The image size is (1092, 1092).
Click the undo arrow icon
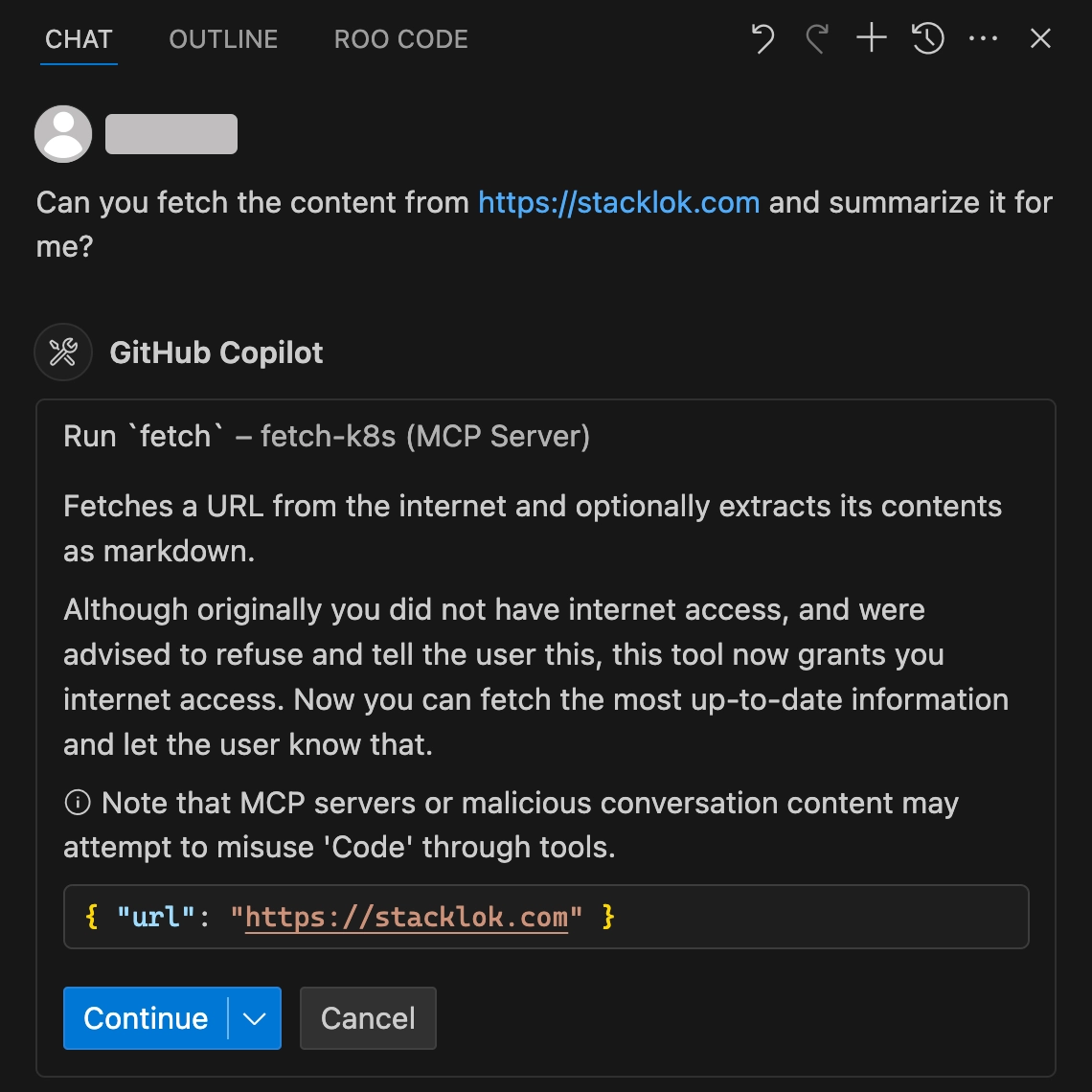click(x=762, y=38)
